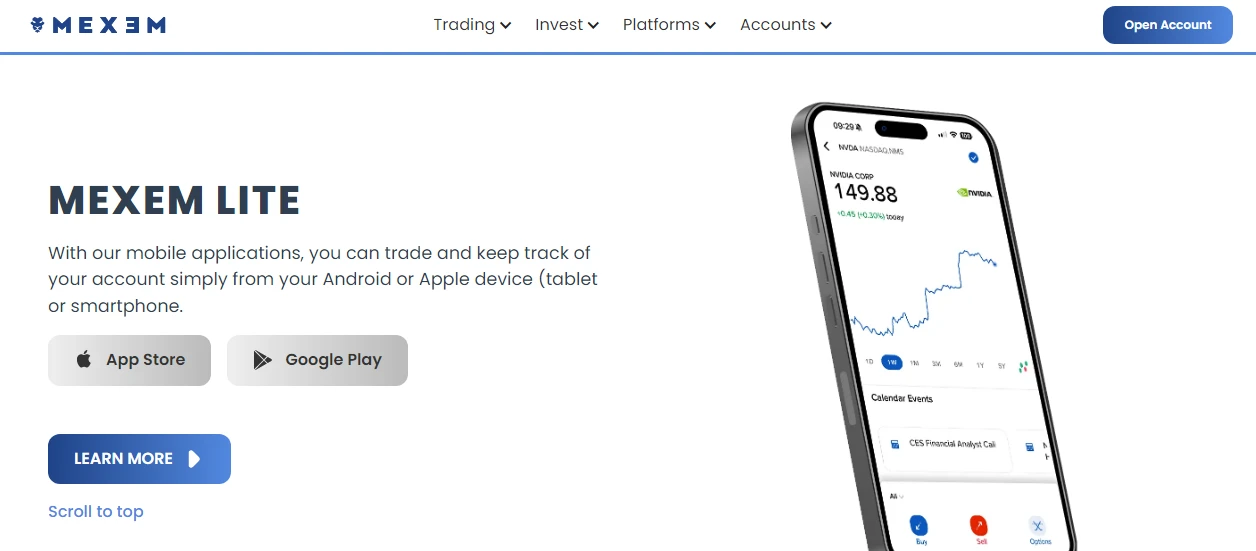This screenshot has height=551, width=1256.
Task: Click the Scroll to top link
Action: 96,511
